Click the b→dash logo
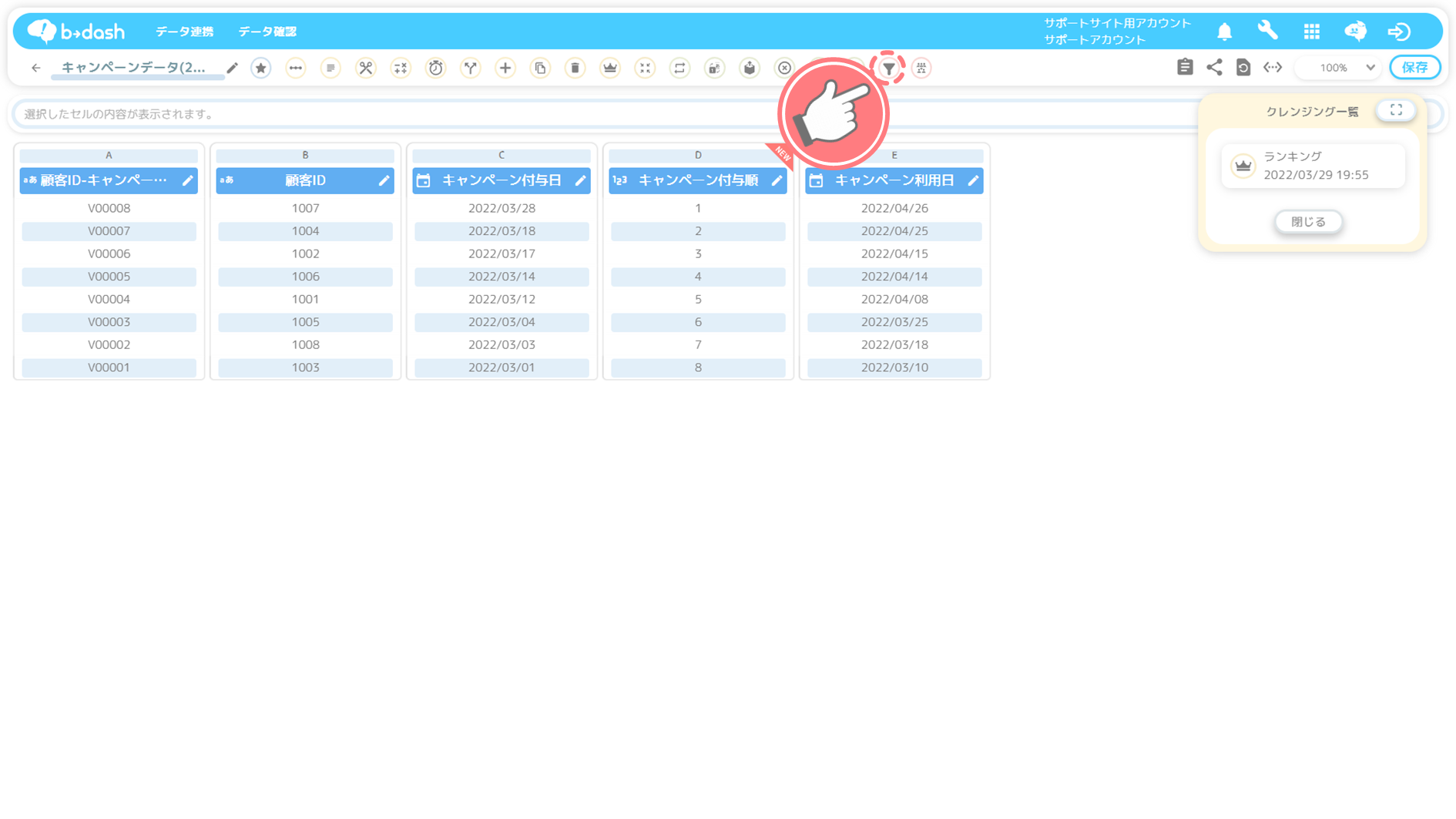 tap(75, 31)
